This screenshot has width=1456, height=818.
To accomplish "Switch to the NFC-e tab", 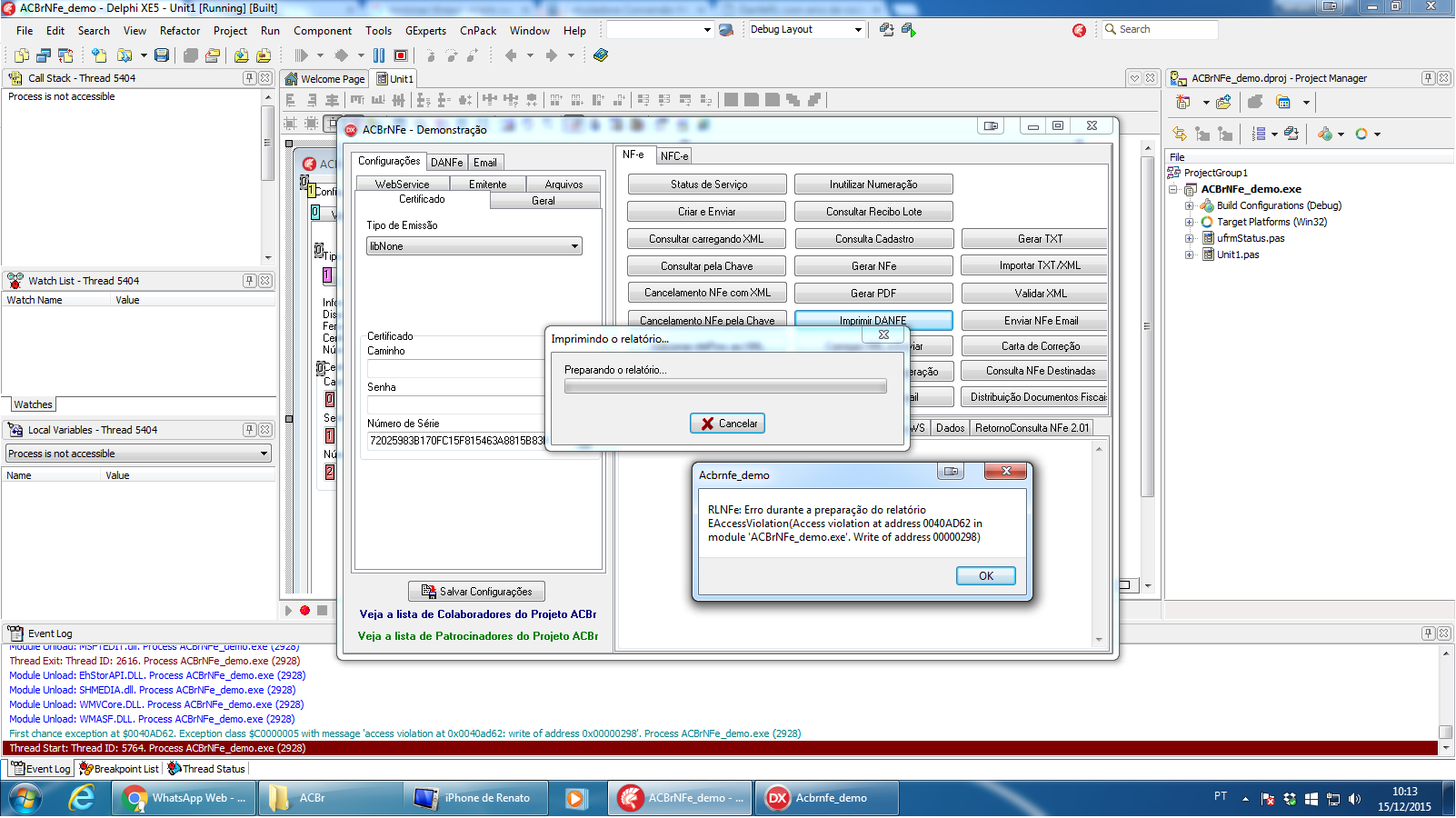I will click(x=674, y=156).
